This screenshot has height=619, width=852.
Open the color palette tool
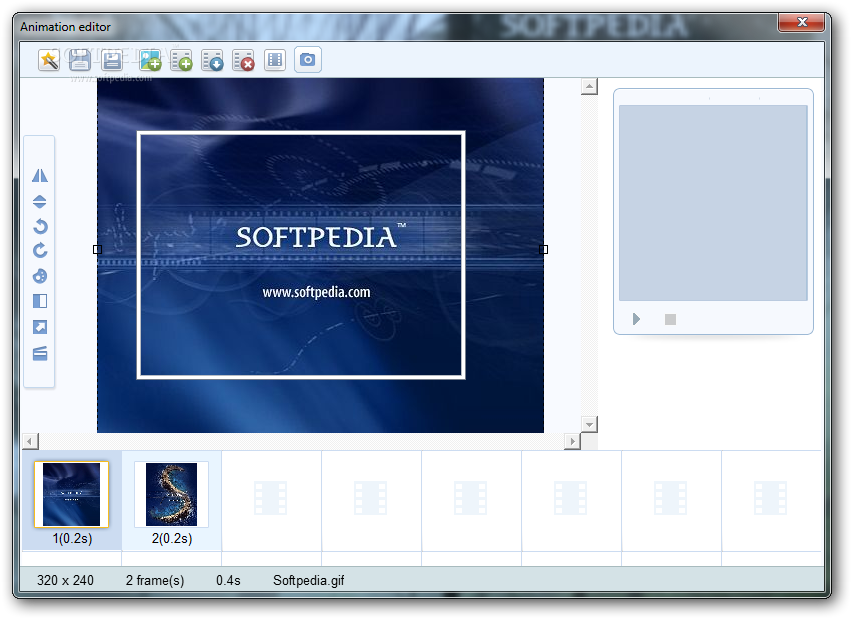click(x=40, y=276)
